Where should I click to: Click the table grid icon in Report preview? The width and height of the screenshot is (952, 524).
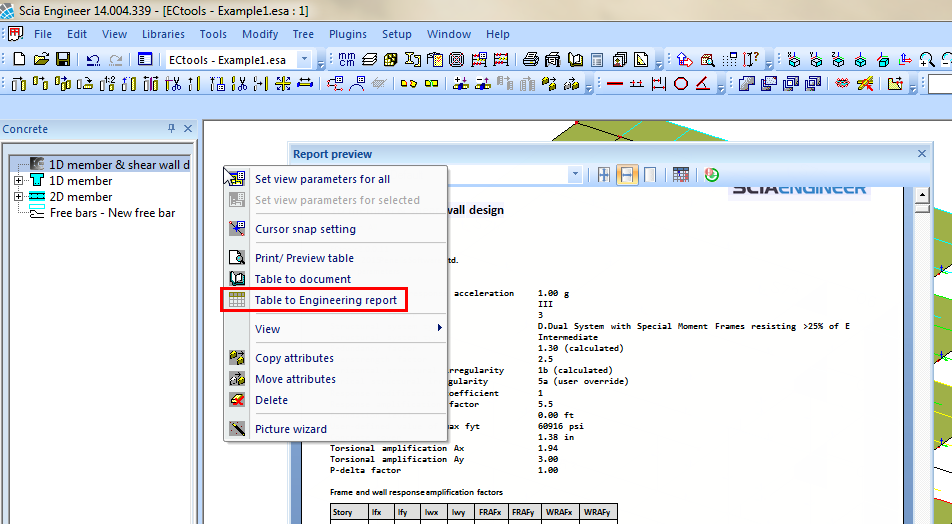[x=681, y=175]
